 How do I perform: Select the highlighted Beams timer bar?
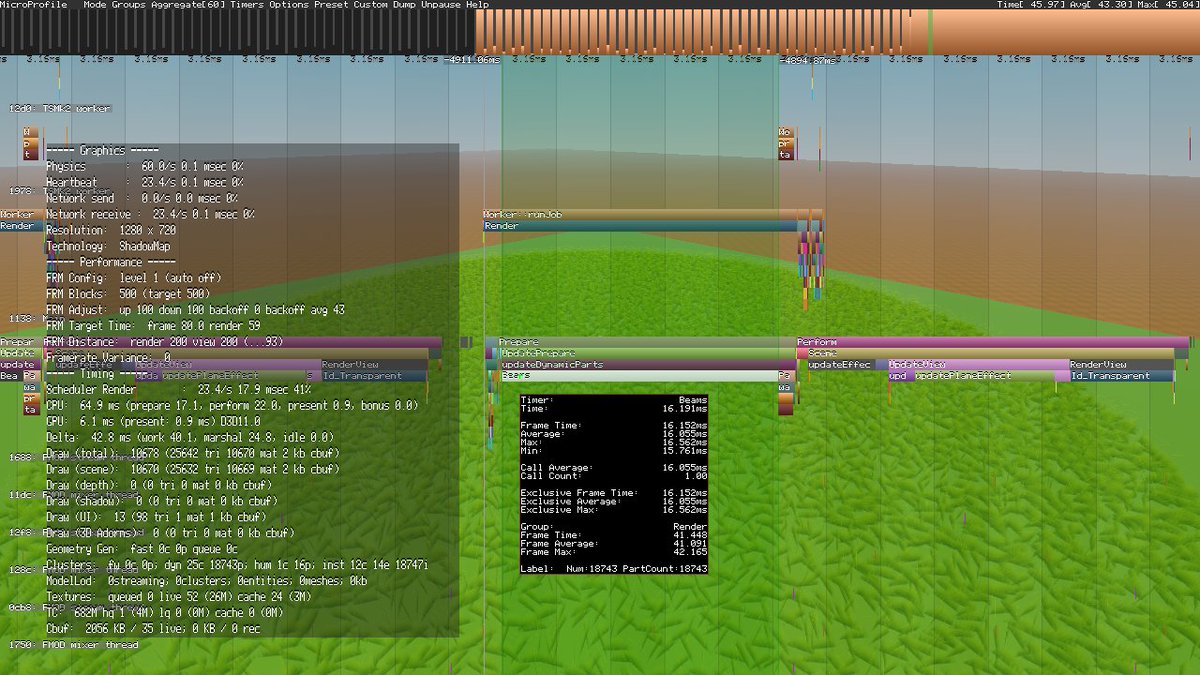tap(638, 376)
